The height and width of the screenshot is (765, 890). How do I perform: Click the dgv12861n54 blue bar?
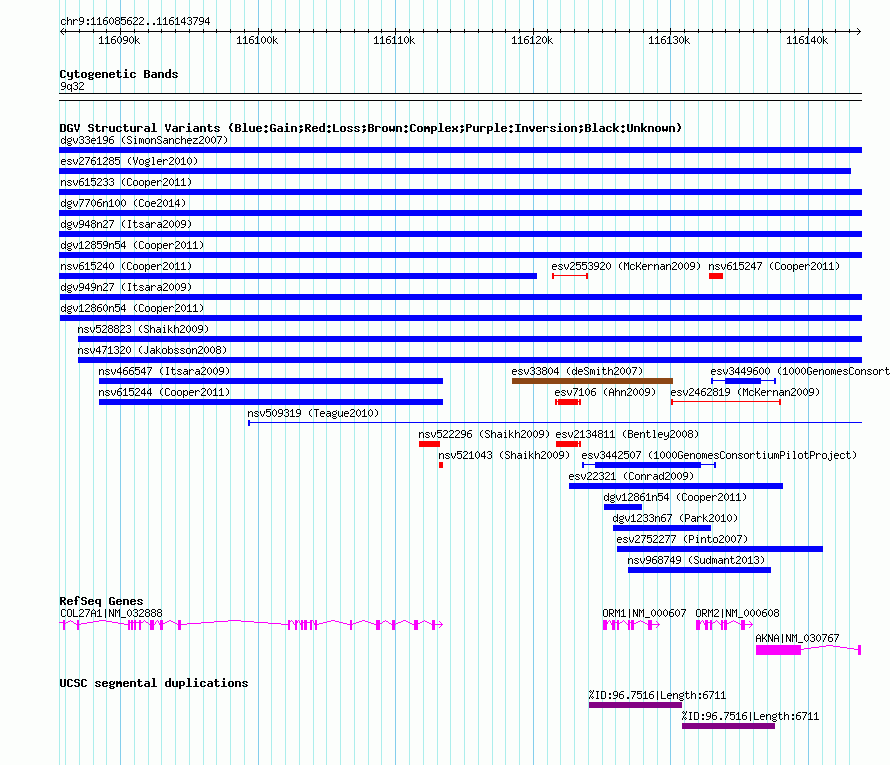point(623,507)
